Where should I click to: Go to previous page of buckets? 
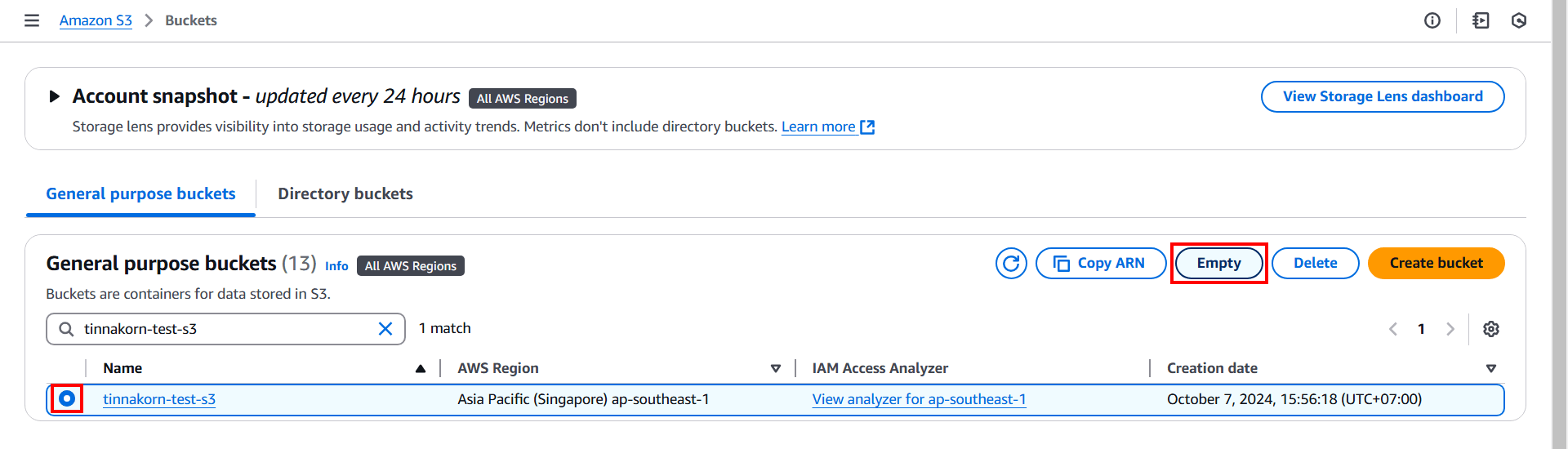[x=1393, y=329]
